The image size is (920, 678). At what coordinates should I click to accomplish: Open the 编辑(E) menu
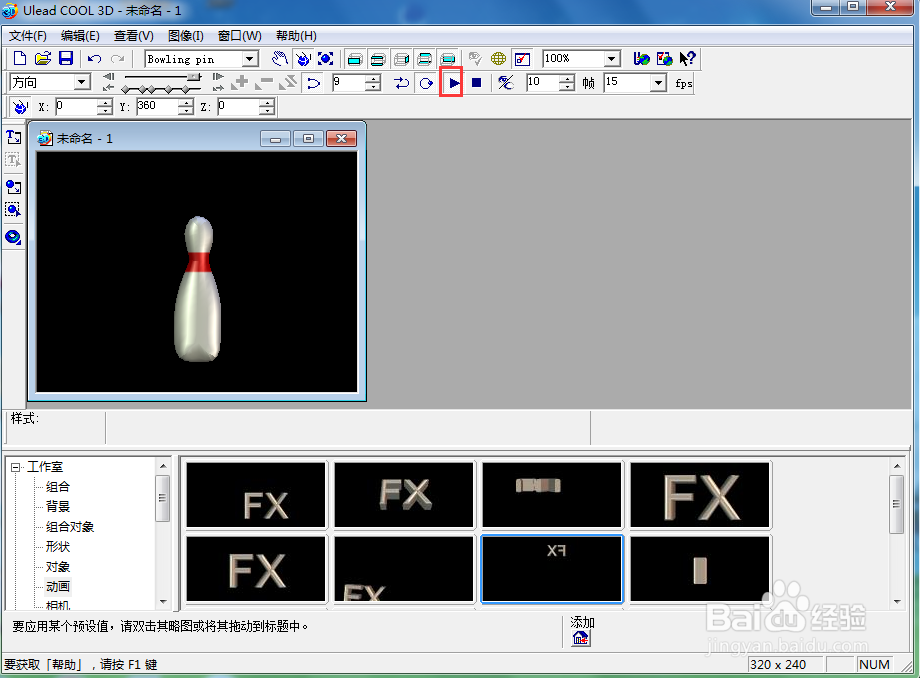80,36
